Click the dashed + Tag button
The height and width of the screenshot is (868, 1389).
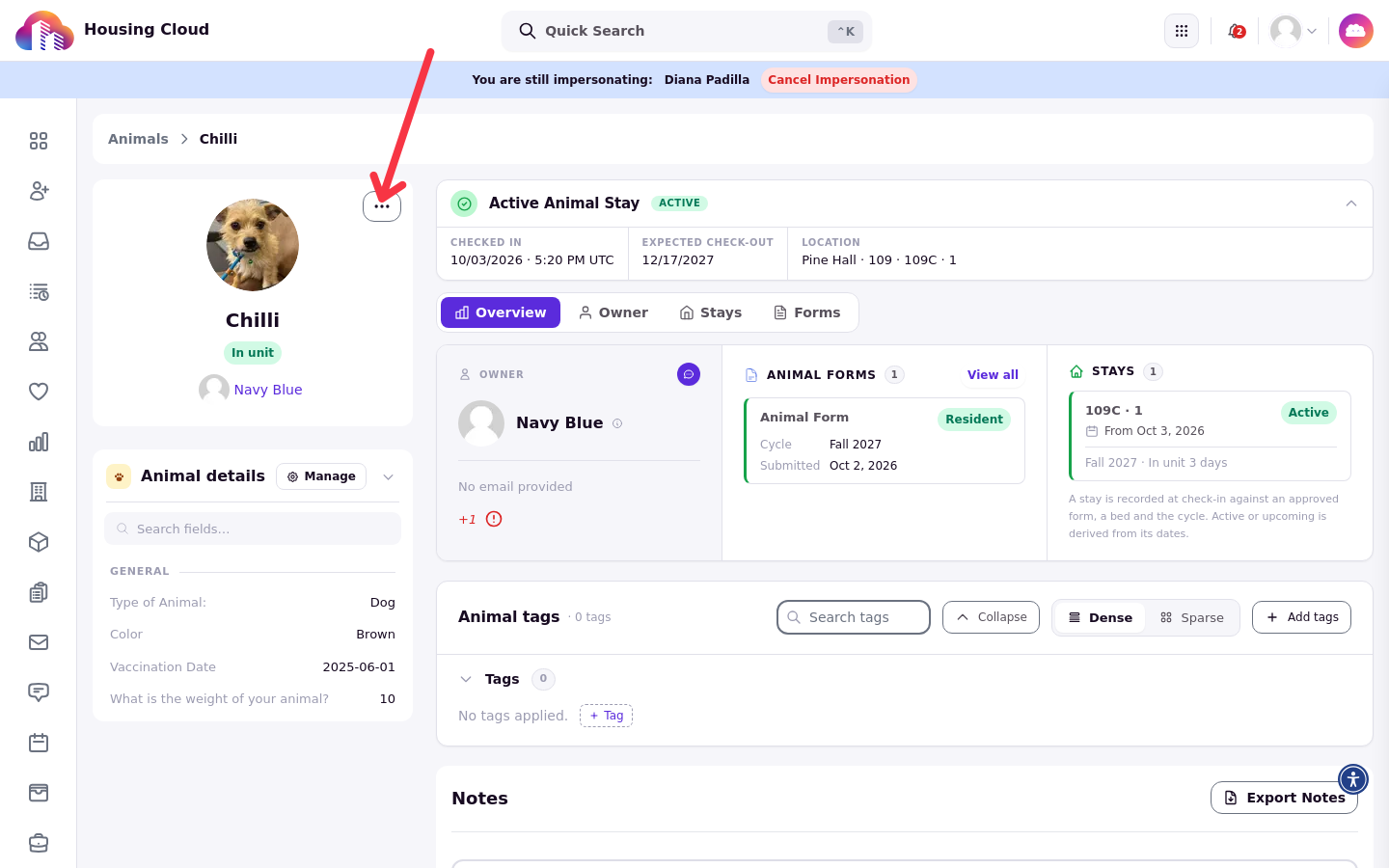point(606,716)
